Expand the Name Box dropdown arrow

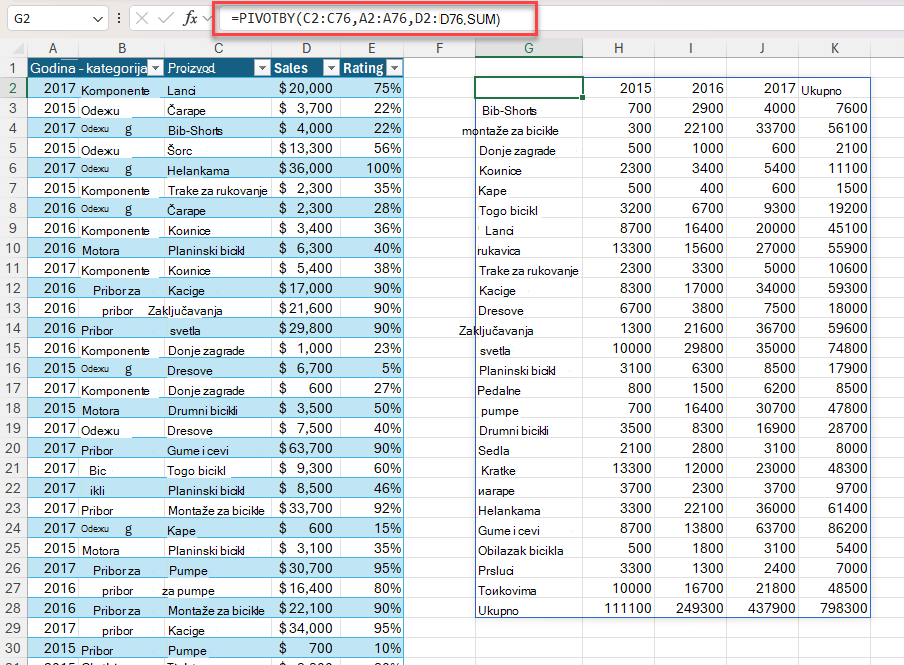97,19
